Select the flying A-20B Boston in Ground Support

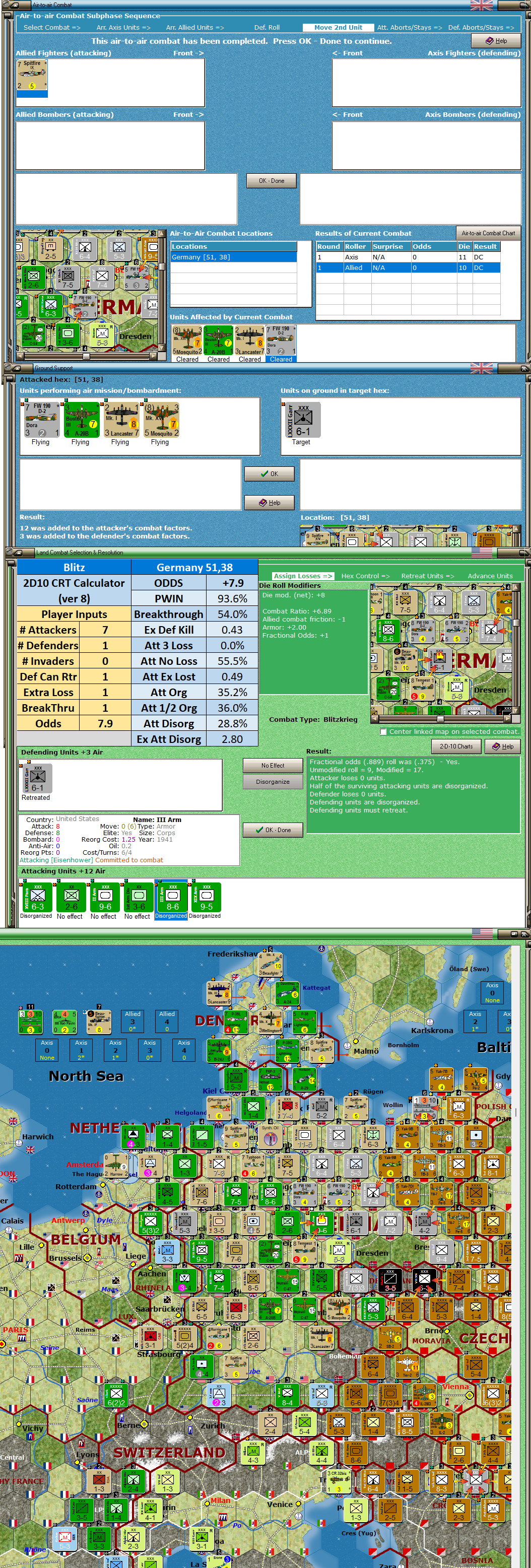81,420
